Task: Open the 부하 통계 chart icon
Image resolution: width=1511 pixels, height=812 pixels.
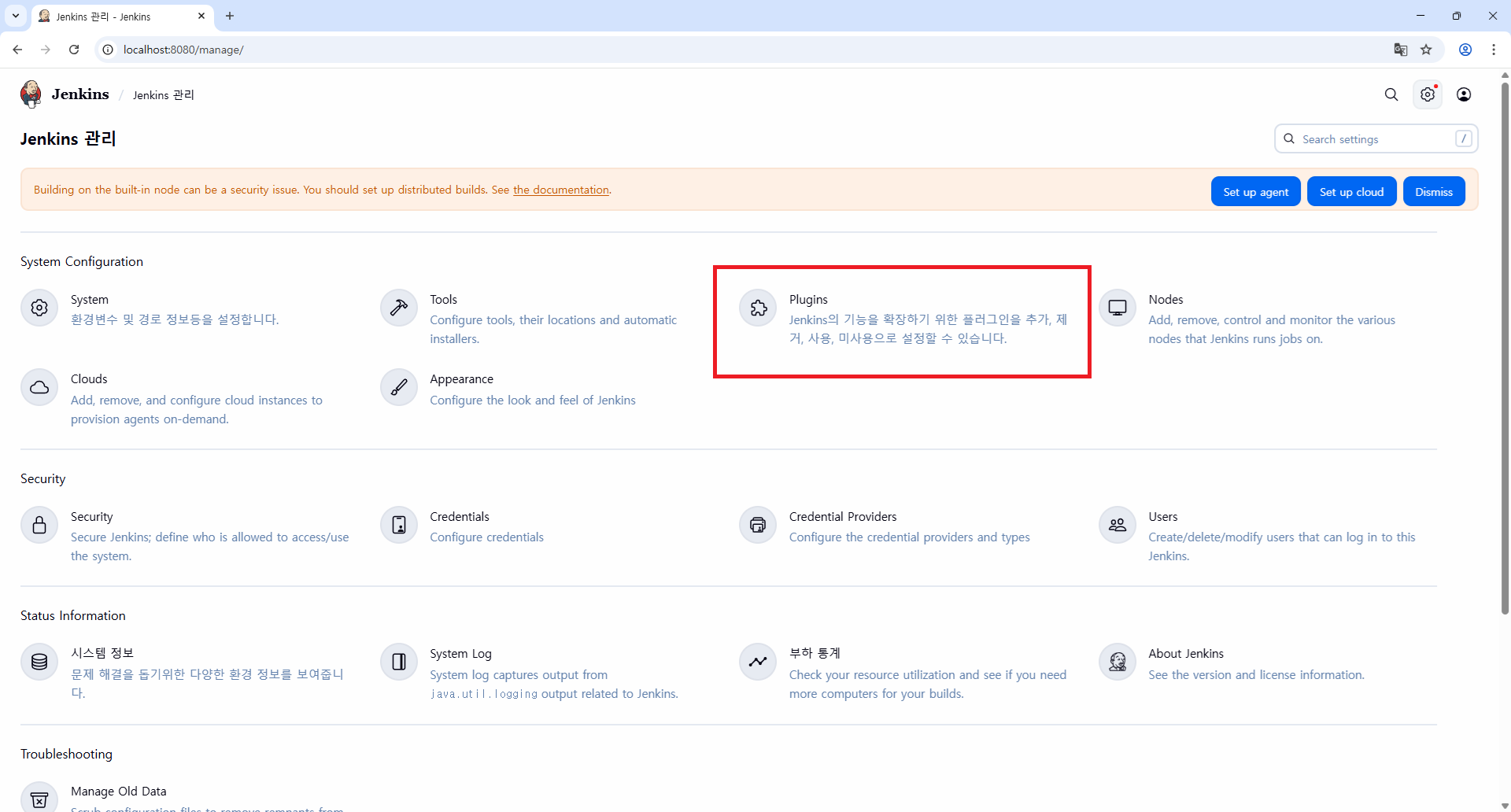Action: click(758, 662)
